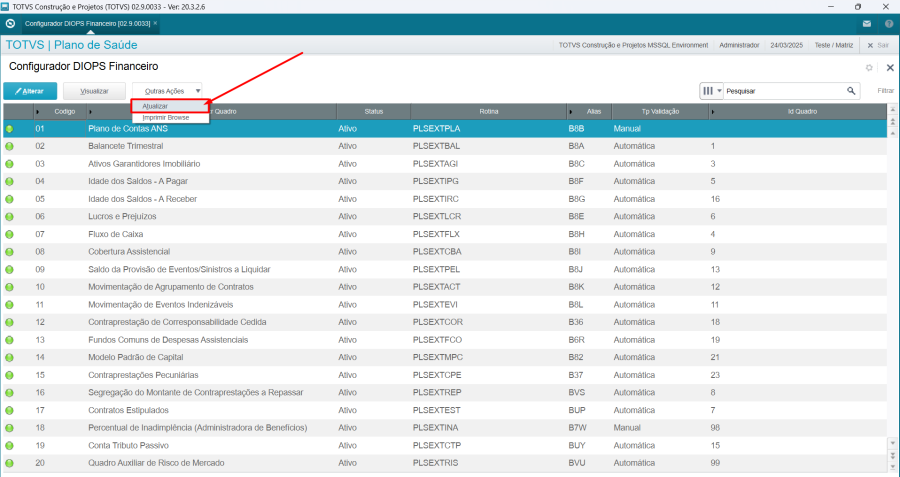This screenshot has width=900, height=477.
Task: Click the Alias column sort arrow
Action: point(571,111)
